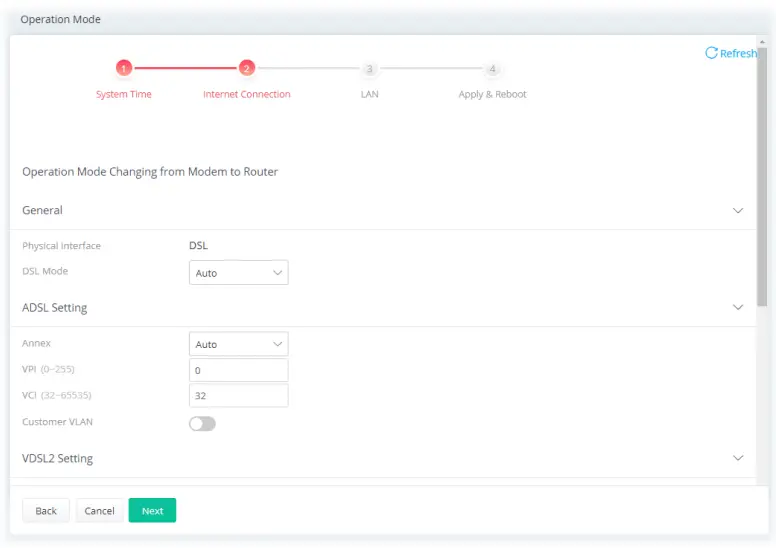Viewport: 776px width, 548px height.
Task: Click the Internet Connection step label
Action: [x=246, y=94]
